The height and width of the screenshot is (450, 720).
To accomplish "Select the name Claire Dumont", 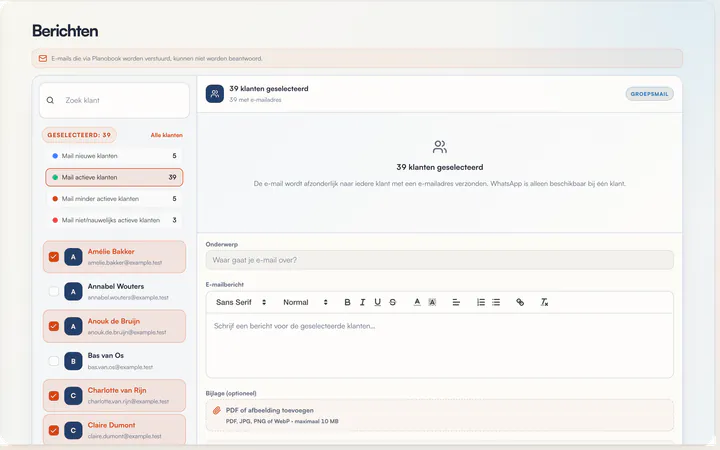I will tap(112, 425).
